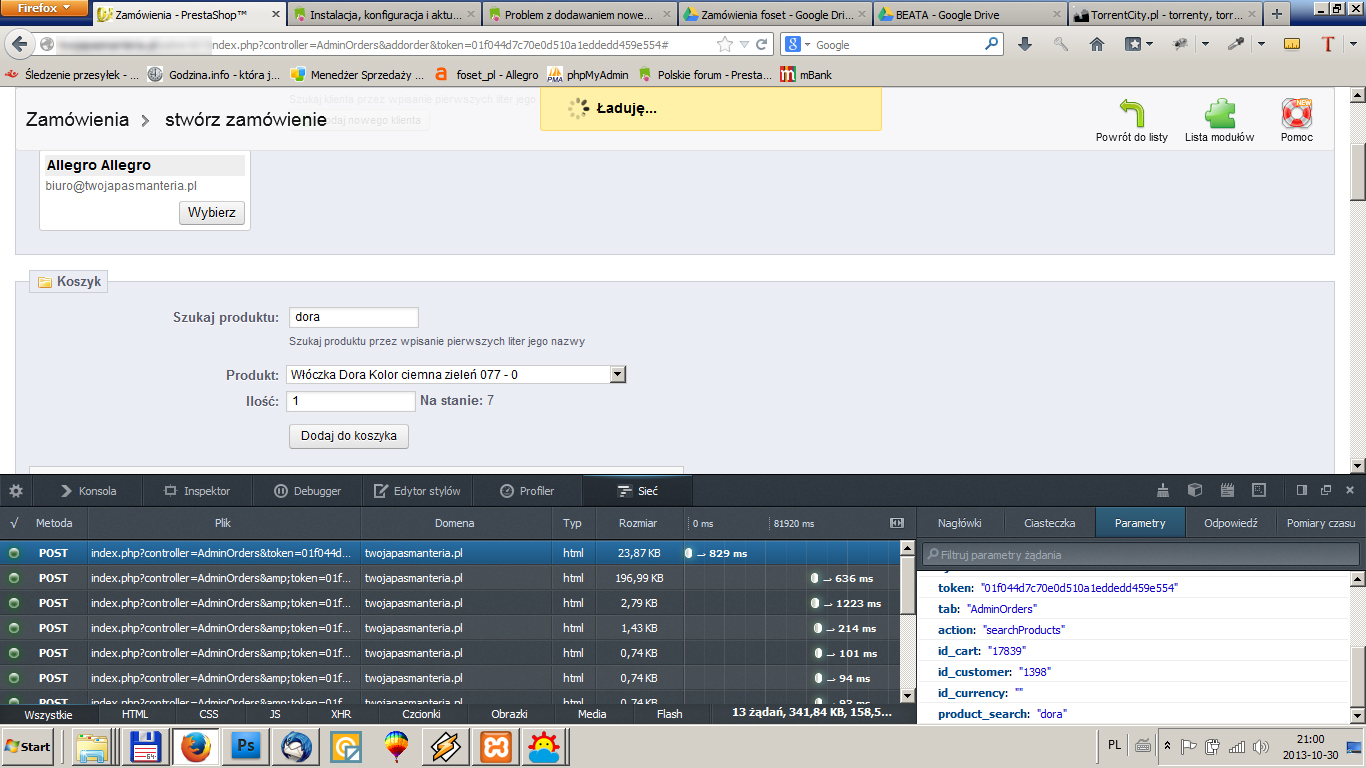The width and height of the screenshot is (1366, 768).
Task: Open the Pomiary czasu tab
Action: [x=1321, y=523]
